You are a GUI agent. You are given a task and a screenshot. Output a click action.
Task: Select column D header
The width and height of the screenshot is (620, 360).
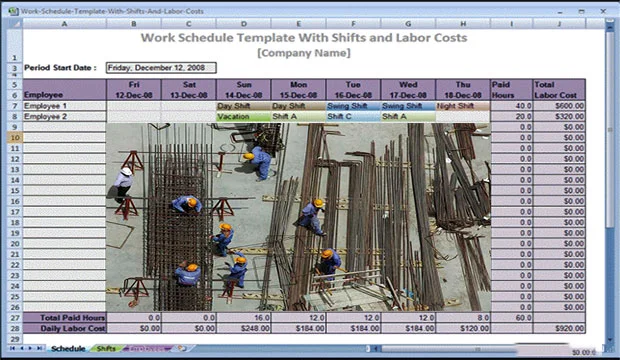(244, 24)
